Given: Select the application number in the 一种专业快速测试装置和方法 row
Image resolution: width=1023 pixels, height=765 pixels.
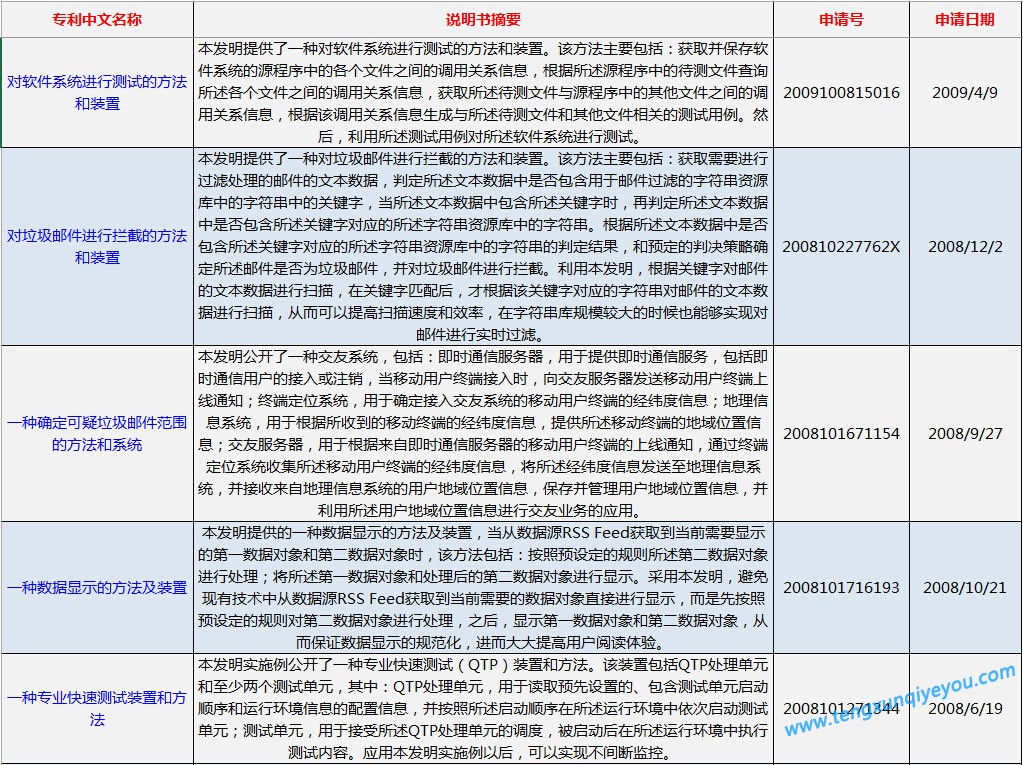Looking at the screenshot, I should point(842,709).
